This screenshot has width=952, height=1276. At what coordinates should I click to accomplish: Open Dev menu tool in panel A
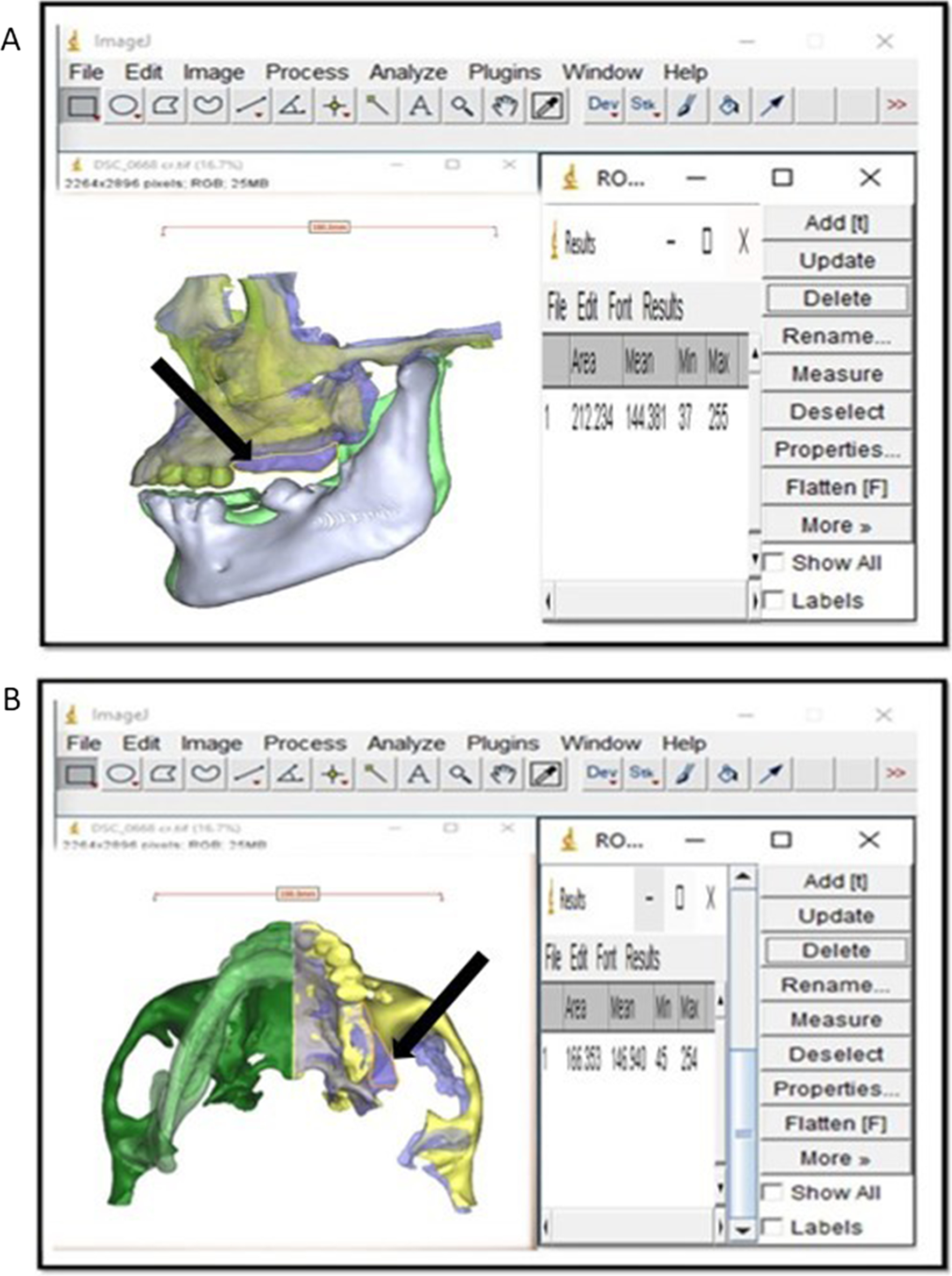603,106
